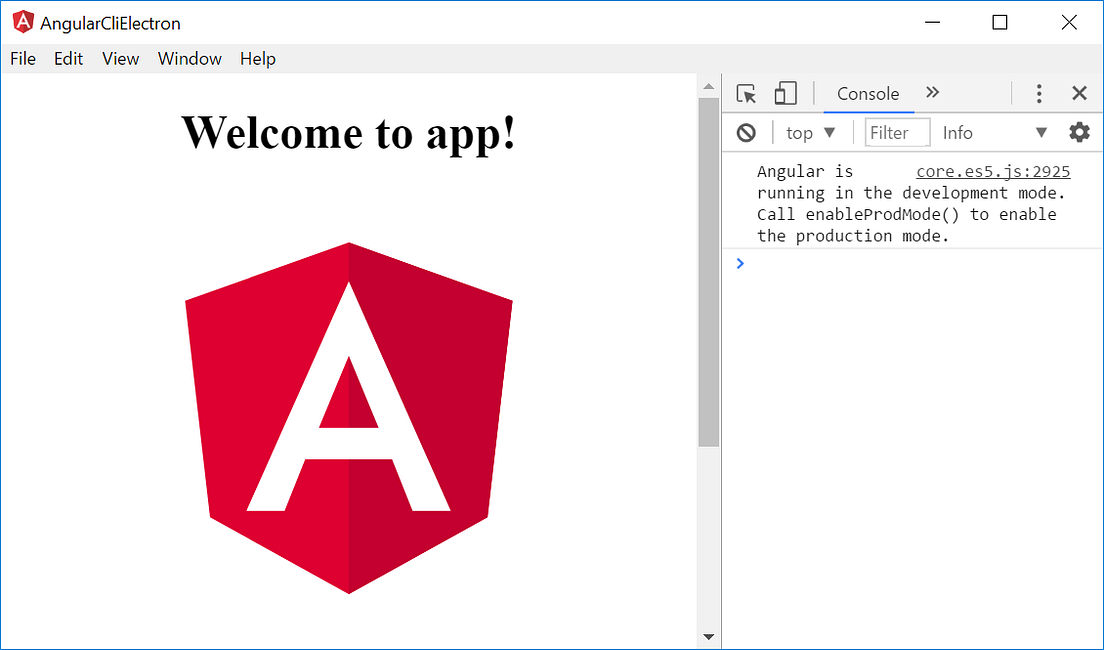Open the DevTools customization three-dot menu
The image size is (1104, 650).
(x=1039, y=93)
